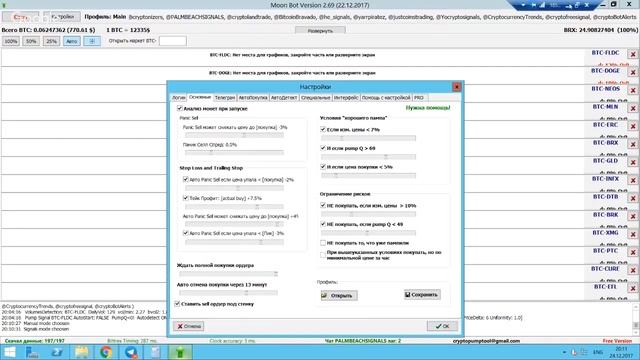Close the Настройки dialog with red X
Image resolution: width=640 pixels, height=360 pixels.
pyautogui.click(x=456, y=87)
